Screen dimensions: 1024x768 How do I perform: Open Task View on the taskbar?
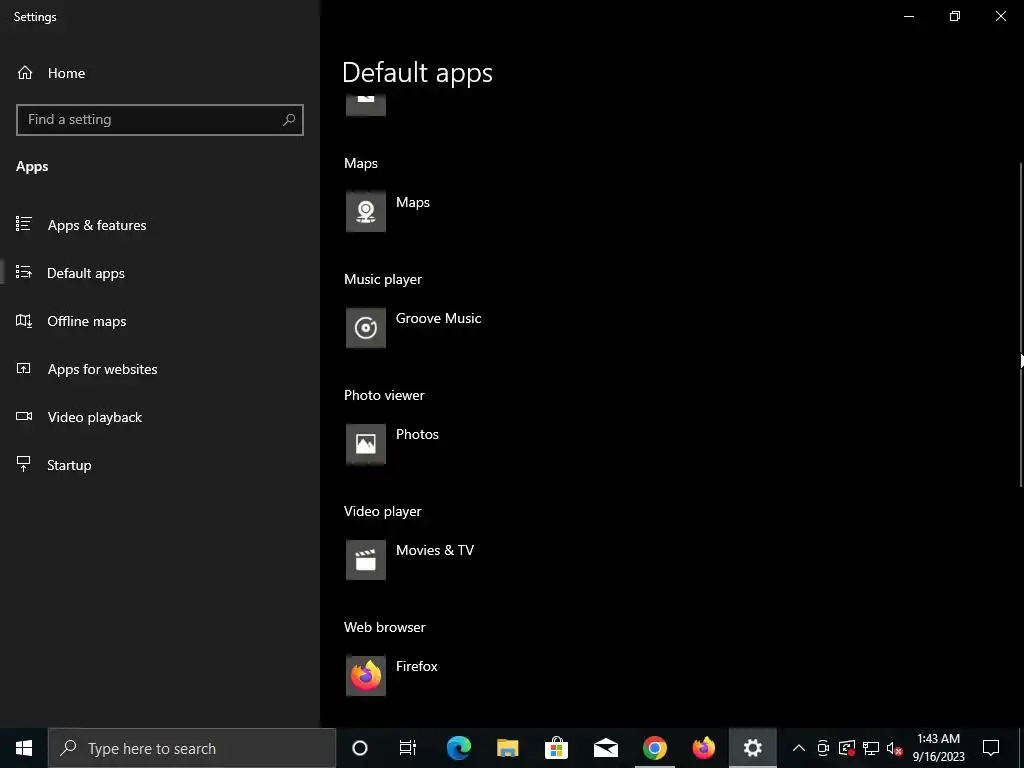[x=408, y=748]
